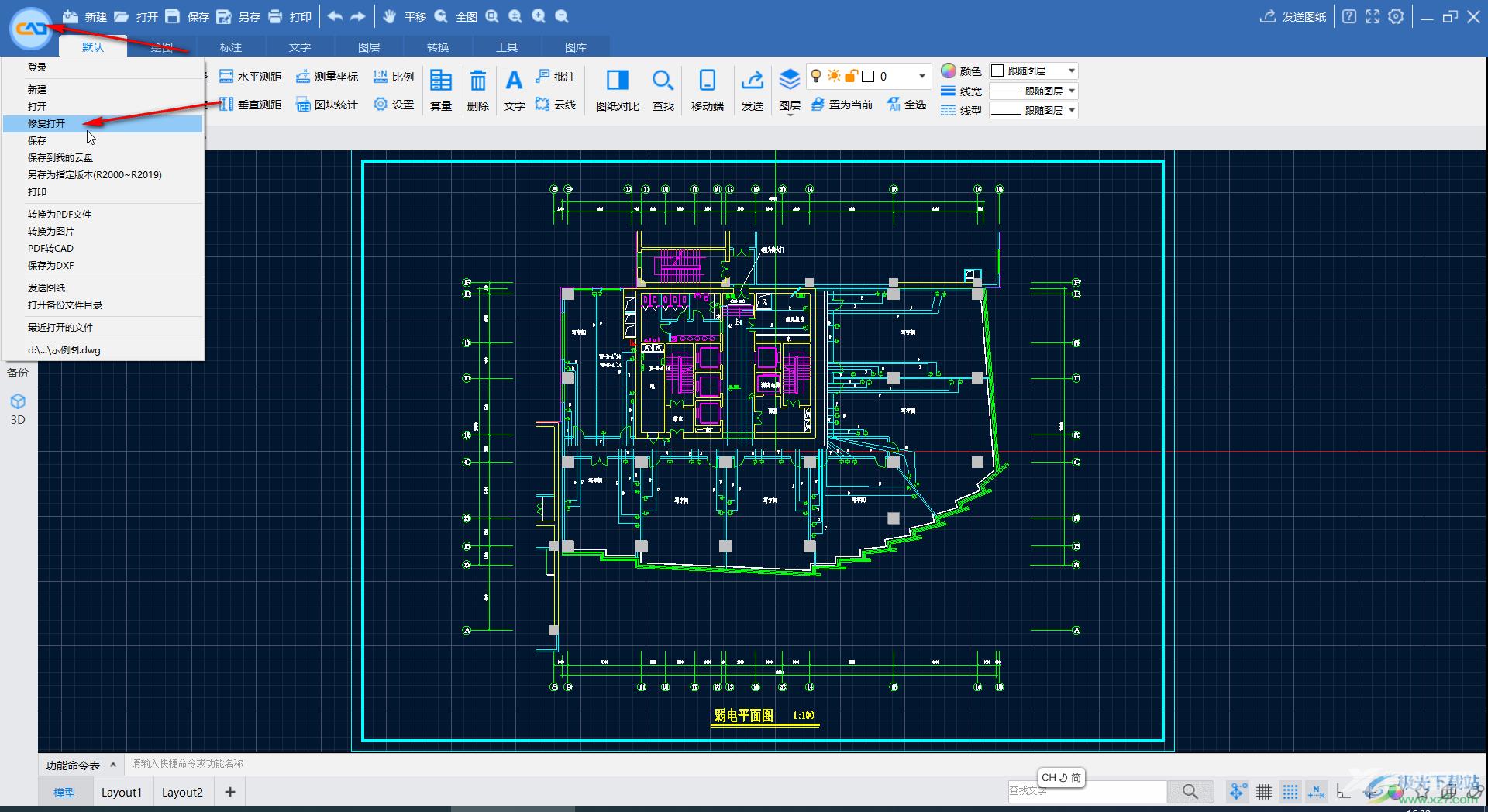This screenshot has width=1488, height=812.
Task: Switch to the Layout2 sheet tab
Action: pyautogui.click(x=182, y=792)
